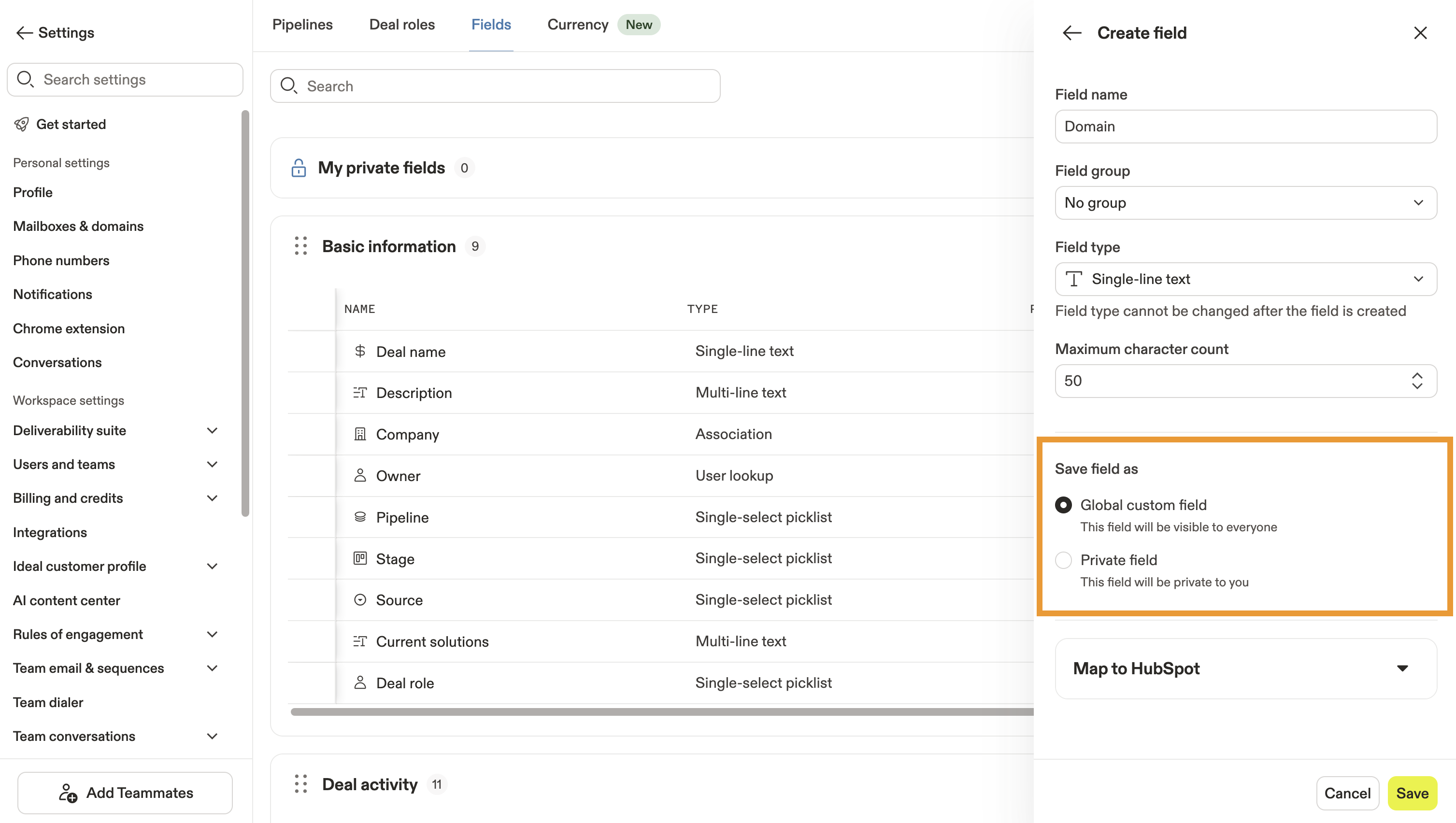Increase the maximum character count stepper

[1417, 375]
